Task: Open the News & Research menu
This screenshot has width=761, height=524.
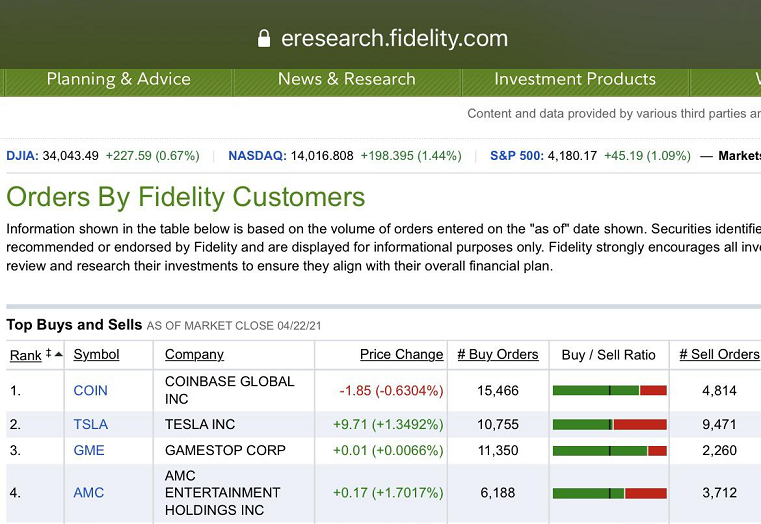Action: point(347,79)
